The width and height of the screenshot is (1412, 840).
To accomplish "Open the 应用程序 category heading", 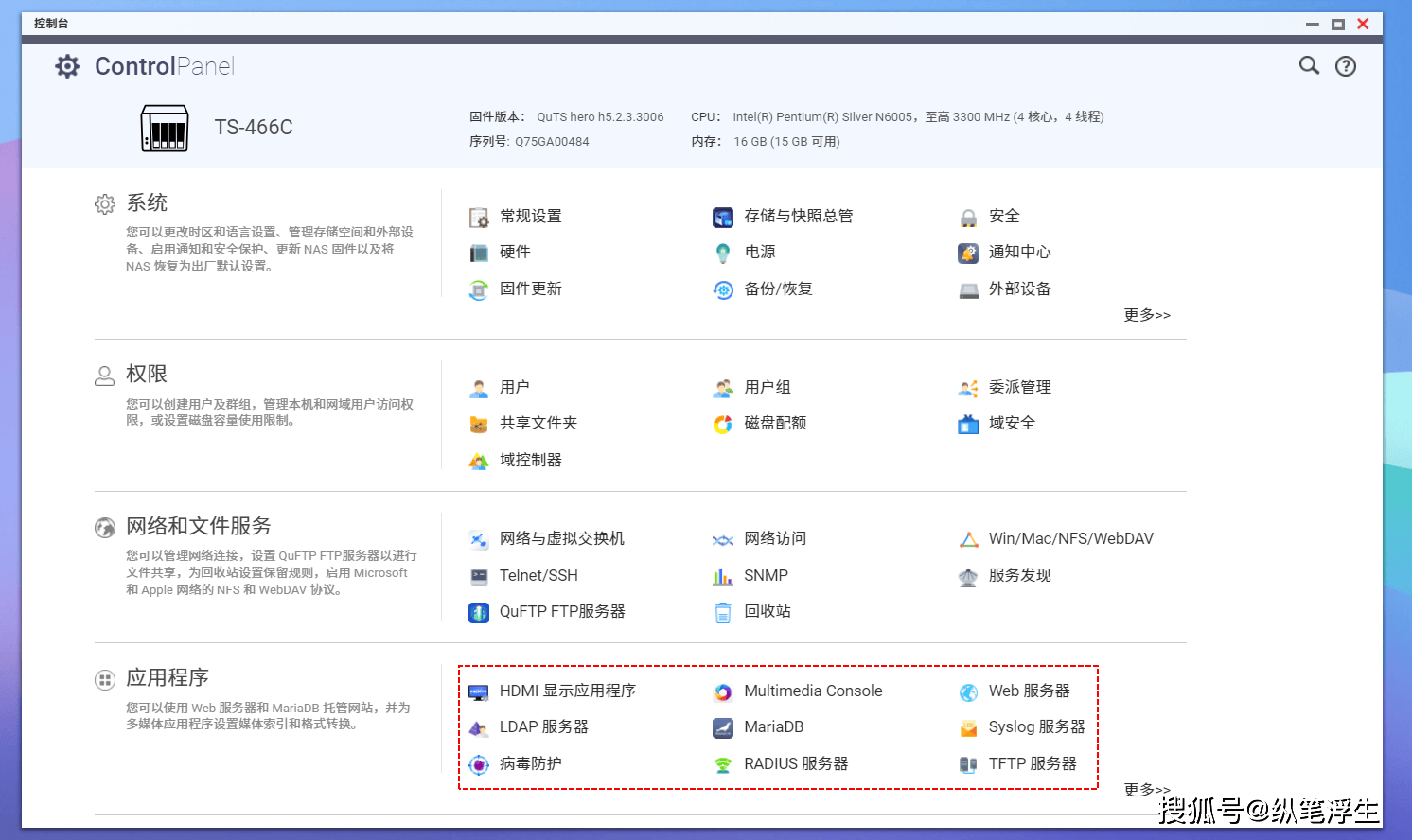I will 168,678.
